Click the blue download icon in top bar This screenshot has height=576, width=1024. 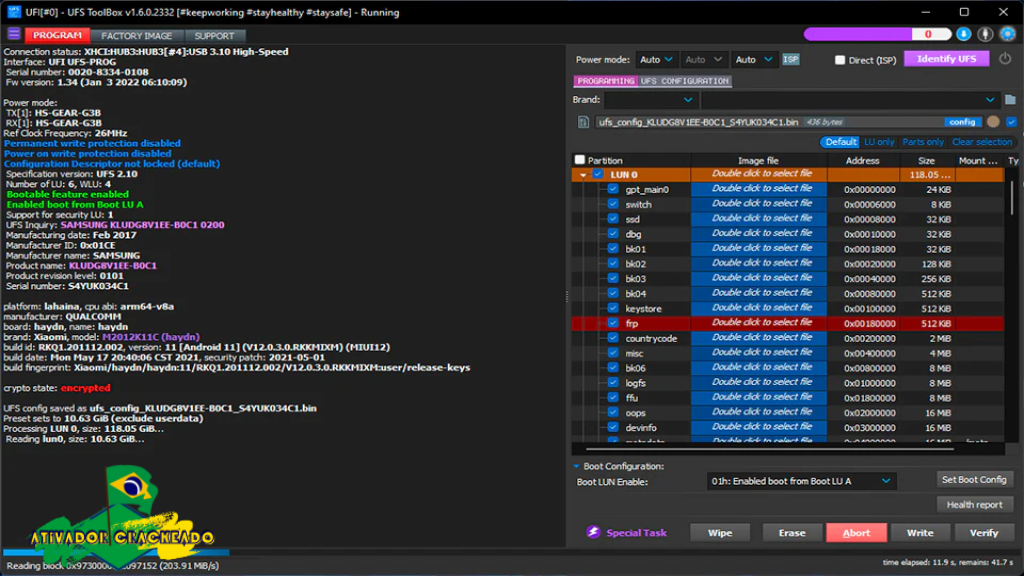(963, 34)
